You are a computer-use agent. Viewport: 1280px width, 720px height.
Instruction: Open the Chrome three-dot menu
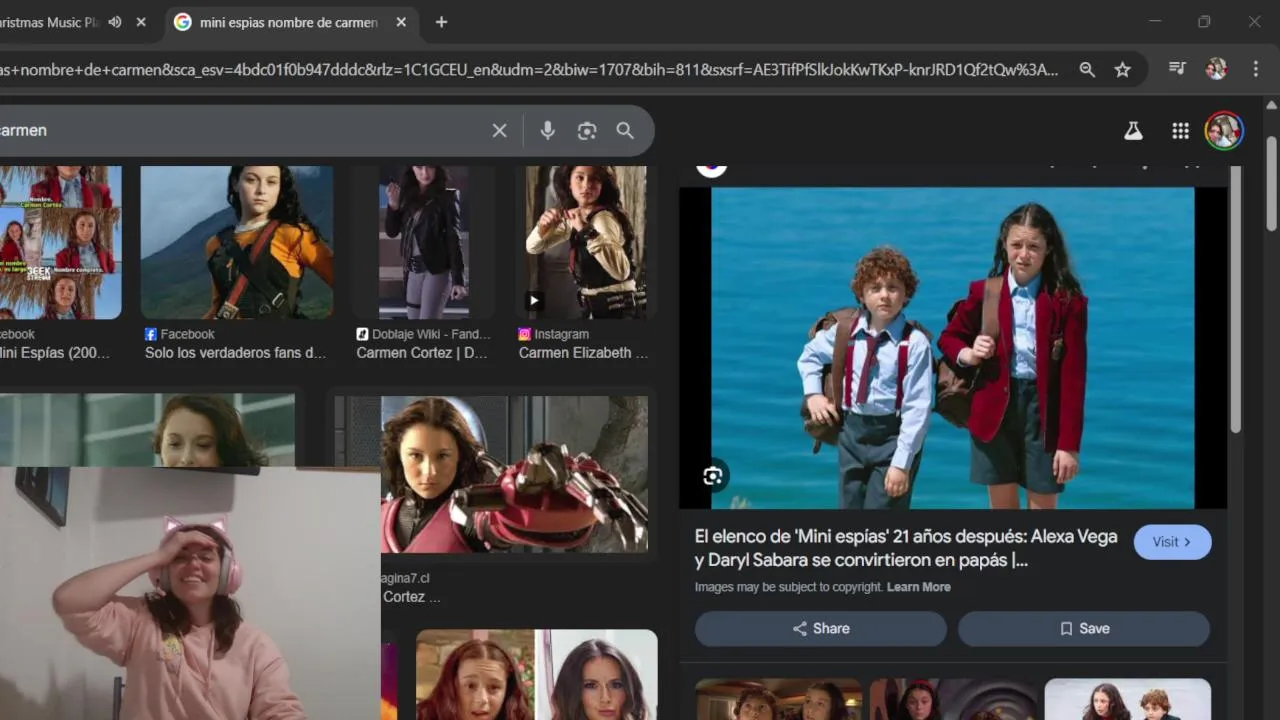(1256, 69)
